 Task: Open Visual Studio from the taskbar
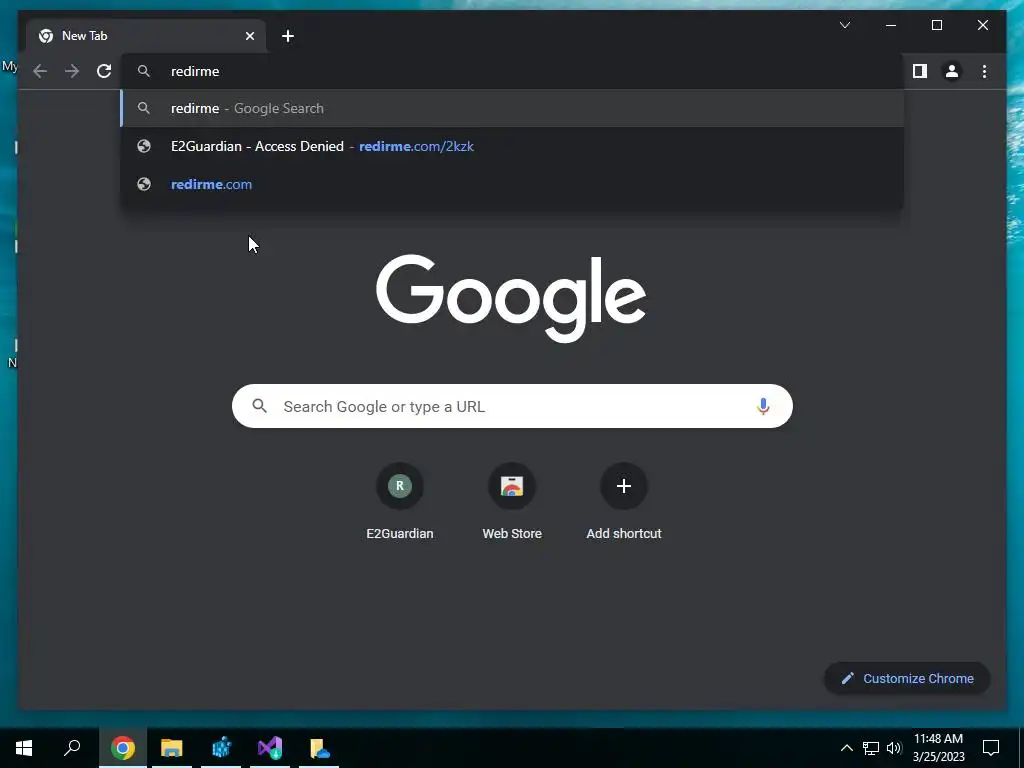coord(270,748)
